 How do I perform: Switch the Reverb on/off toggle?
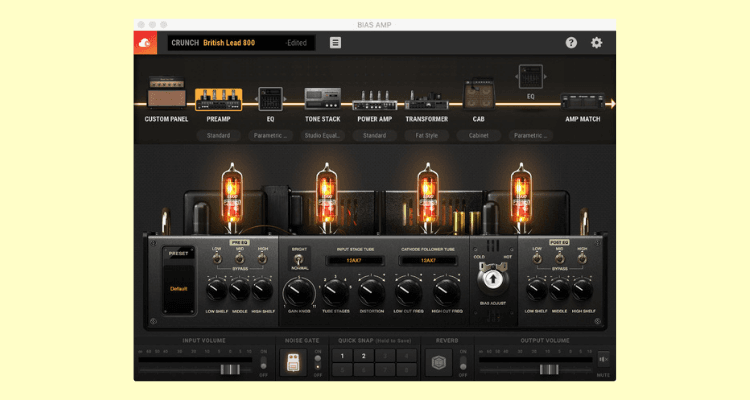463,363
